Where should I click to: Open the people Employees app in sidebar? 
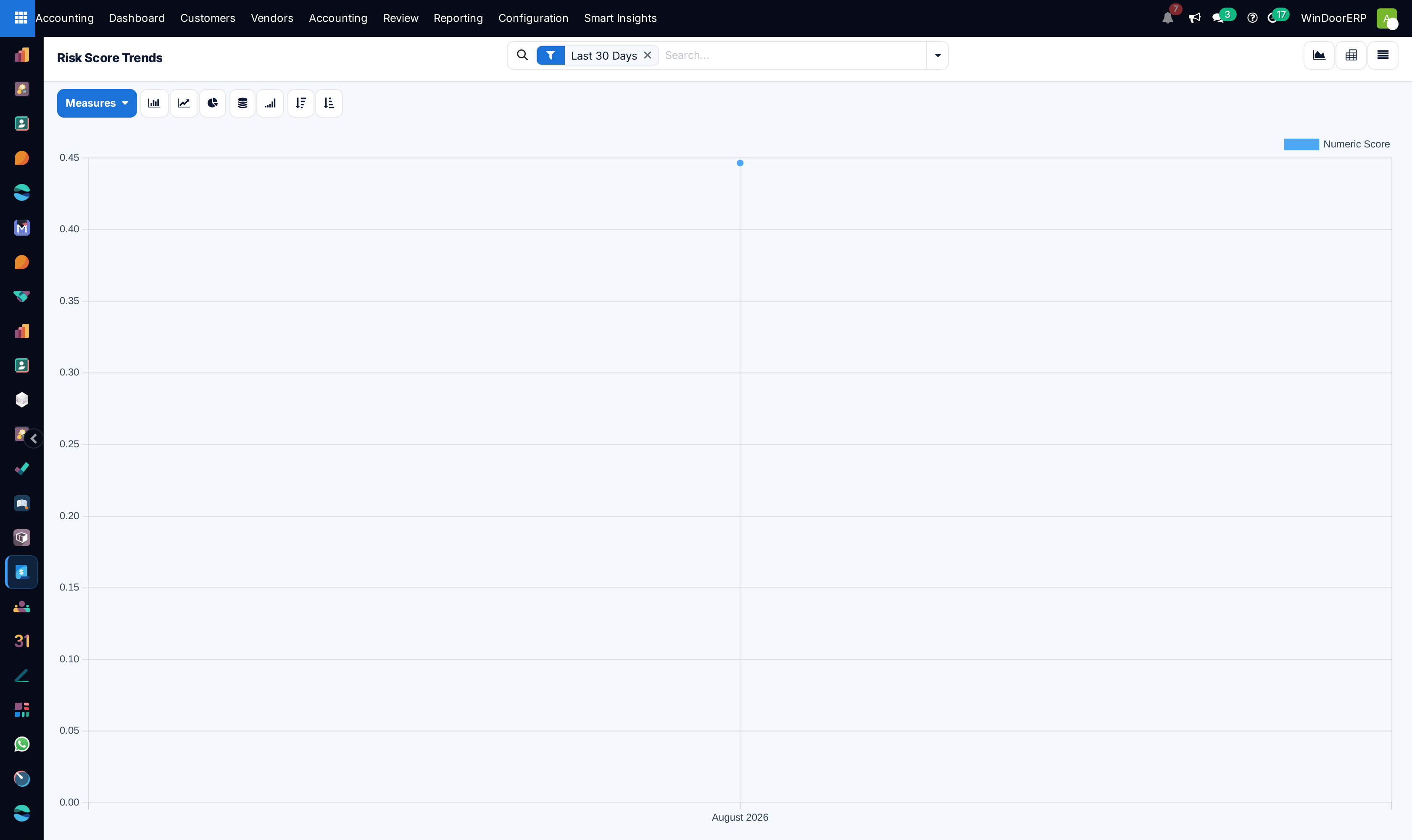(21, 607)
